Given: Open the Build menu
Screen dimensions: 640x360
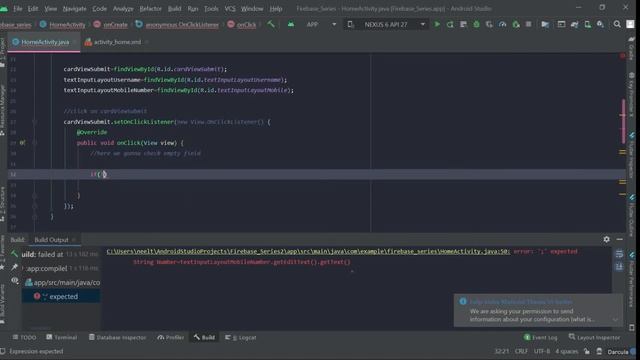Looking at the screenshot, I should click(175, 9).
